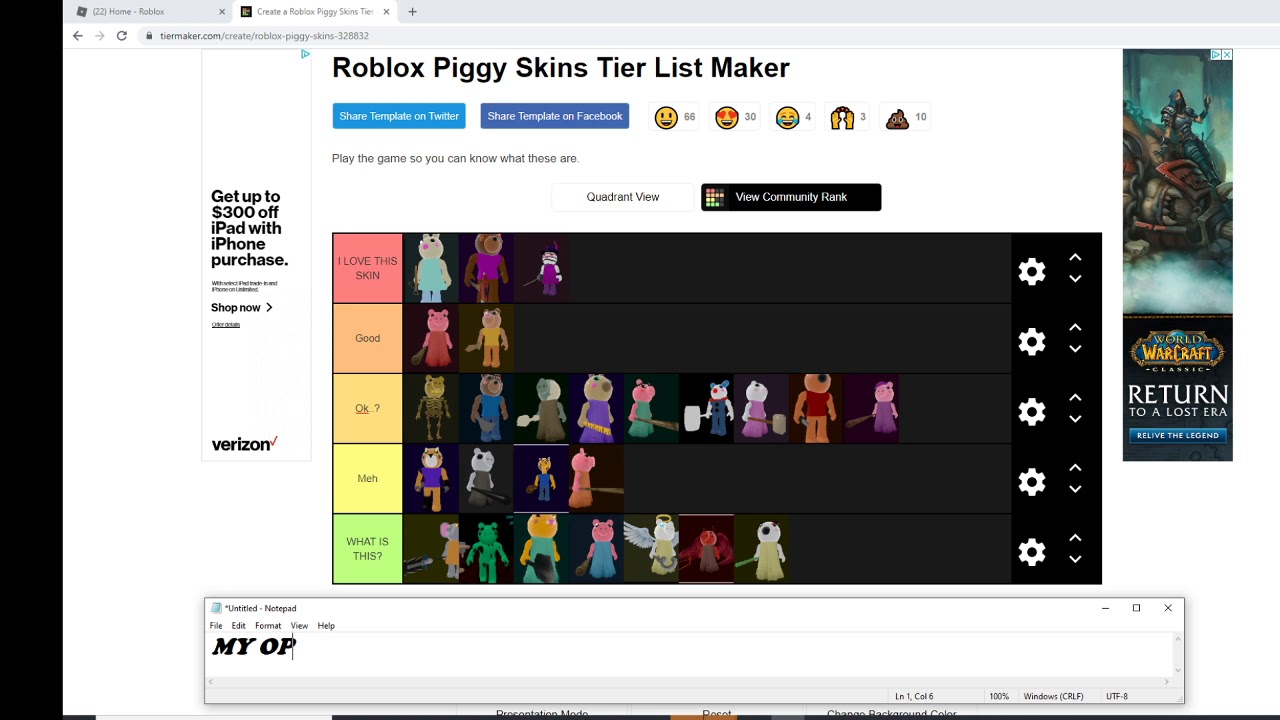Switch to the Home - Roblox tab
The width and height of the screenshot is (1280, 720).
(x=145, y=12)
